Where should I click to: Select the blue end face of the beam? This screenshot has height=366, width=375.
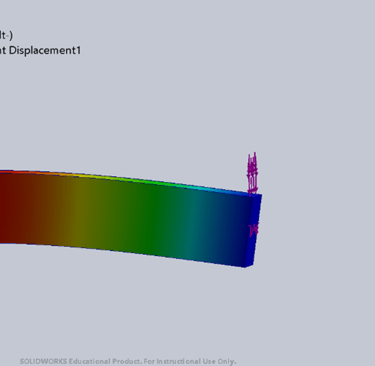(254, 230)
